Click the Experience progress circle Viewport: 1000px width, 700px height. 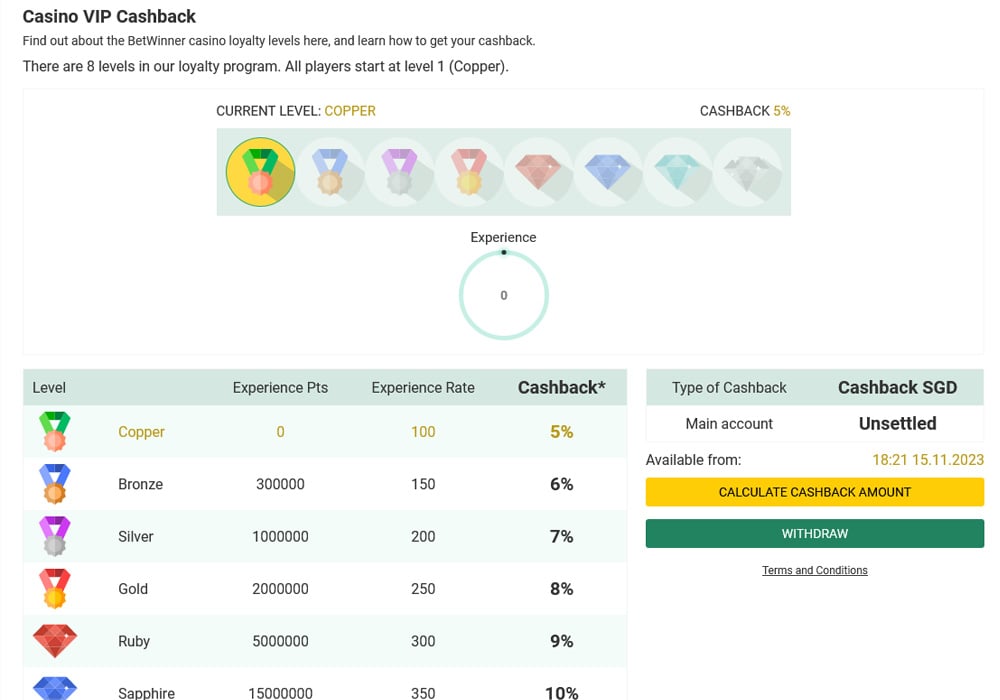point(504,295)
